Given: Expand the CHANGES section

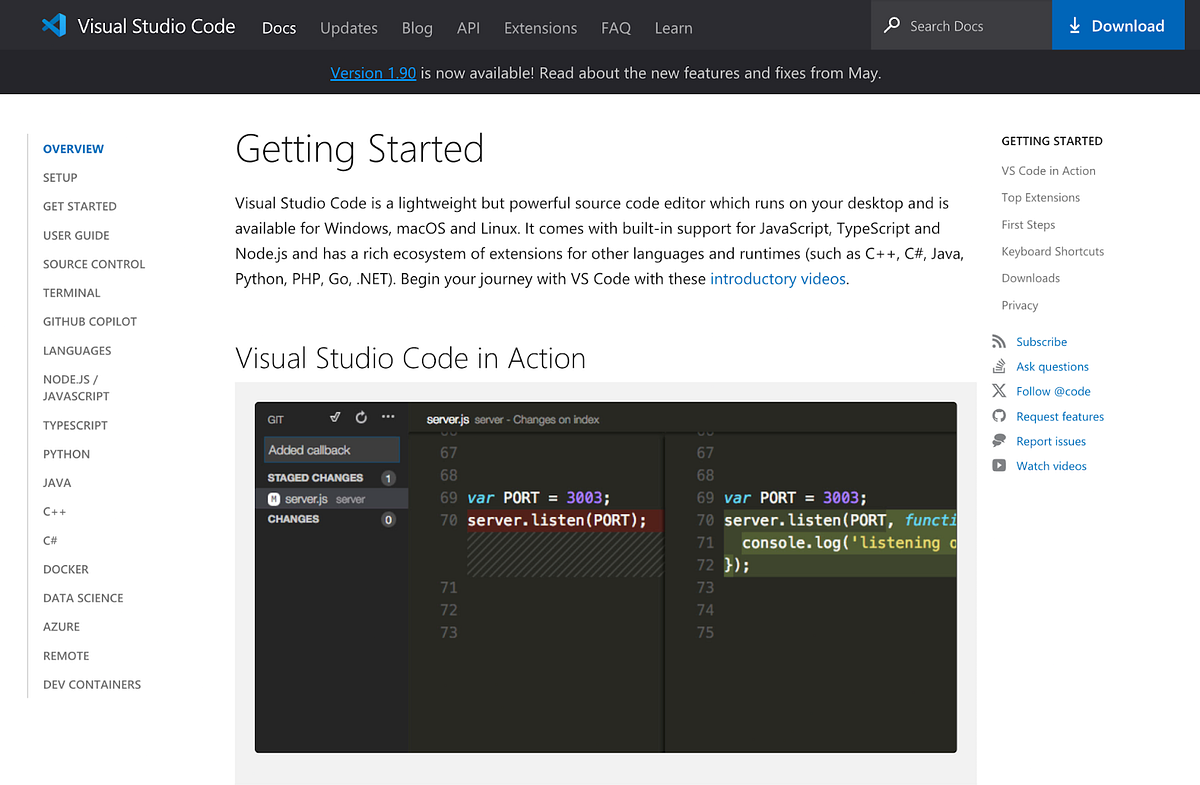Looking at the screenshot, I should click(x=295, y=519).
